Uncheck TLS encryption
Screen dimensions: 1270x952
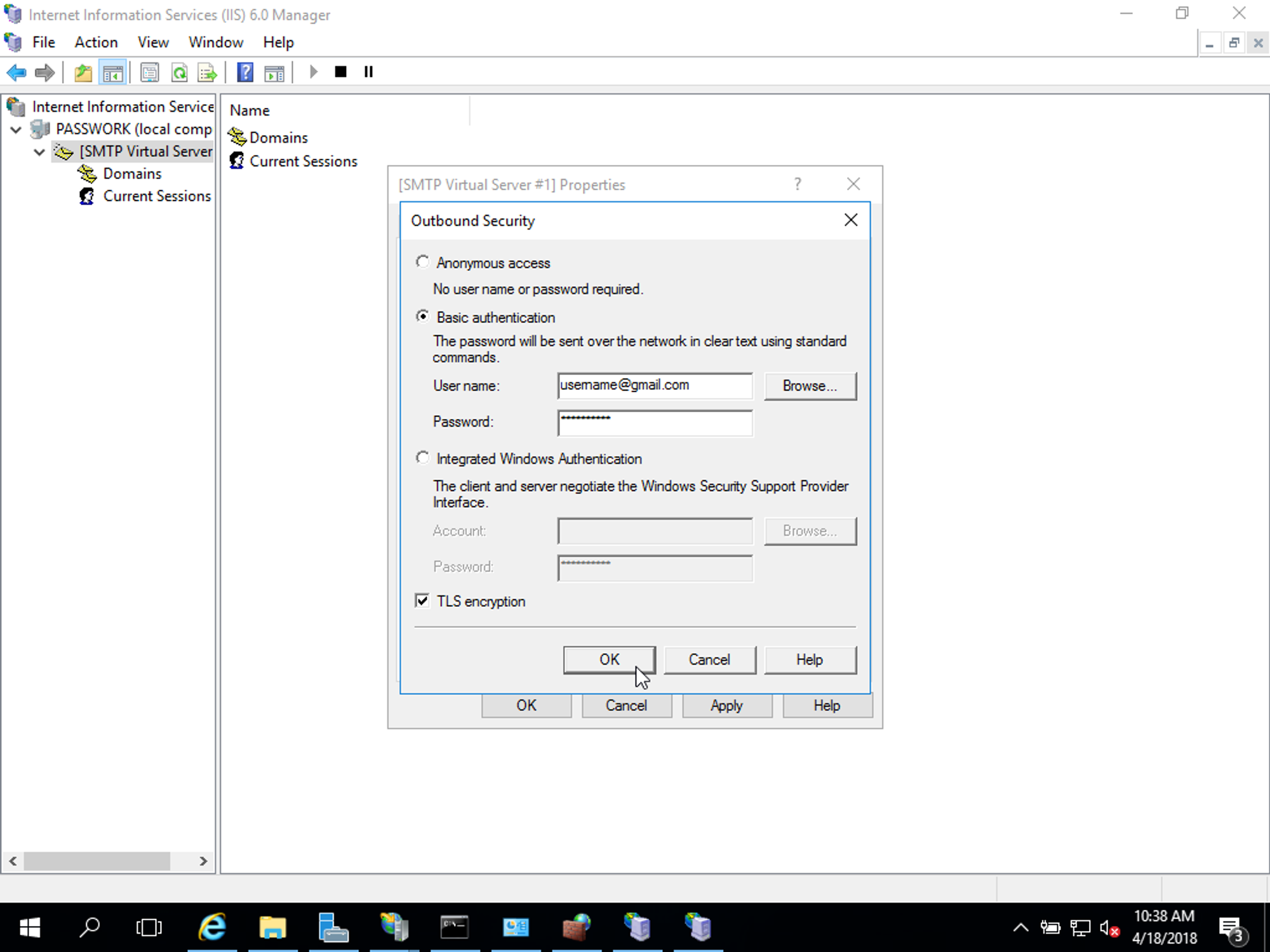pyautogui.click(x=421, y=600)
